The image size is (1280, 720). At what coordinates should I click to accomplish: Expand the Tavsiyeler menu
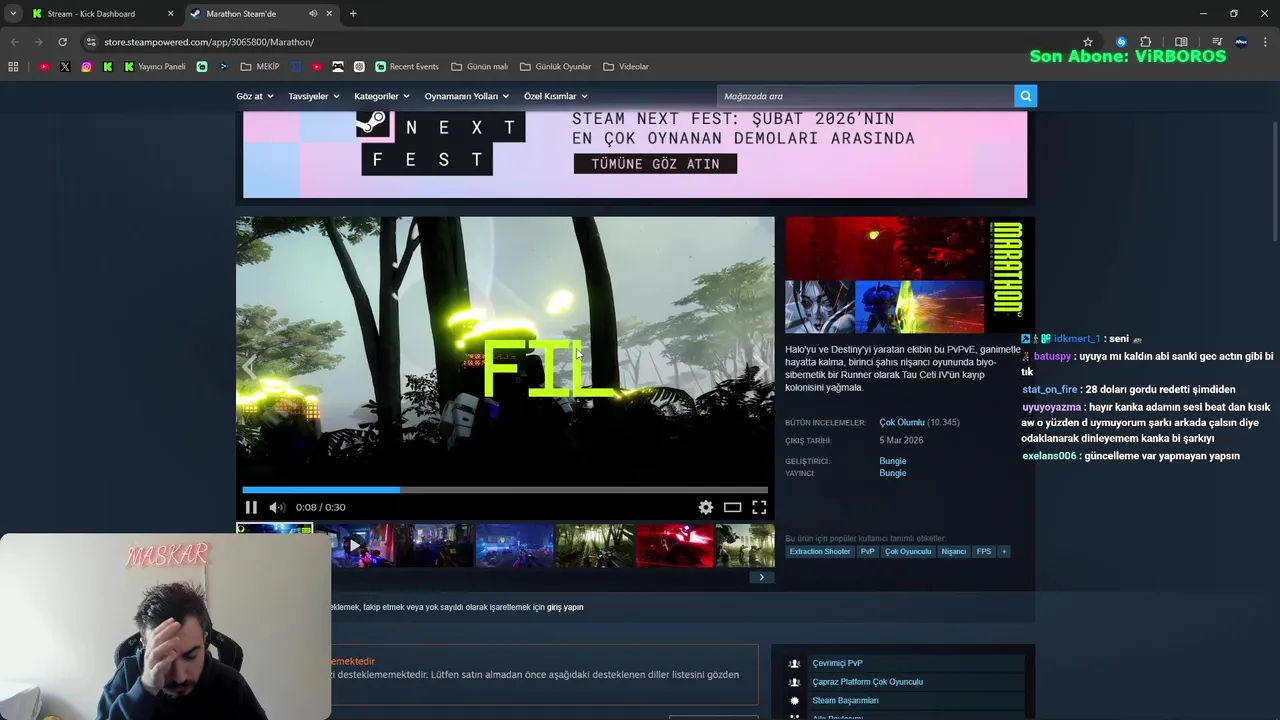tap(313, 96)
